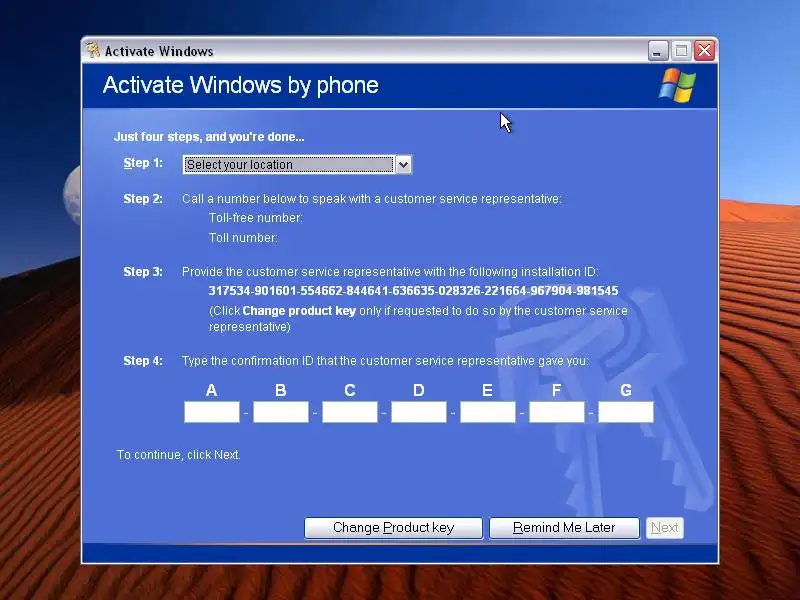Viewport: 800px width, 600px height.
Task: Click the installation ID number string
Action: pyautogui.click(x=413, y=291)
